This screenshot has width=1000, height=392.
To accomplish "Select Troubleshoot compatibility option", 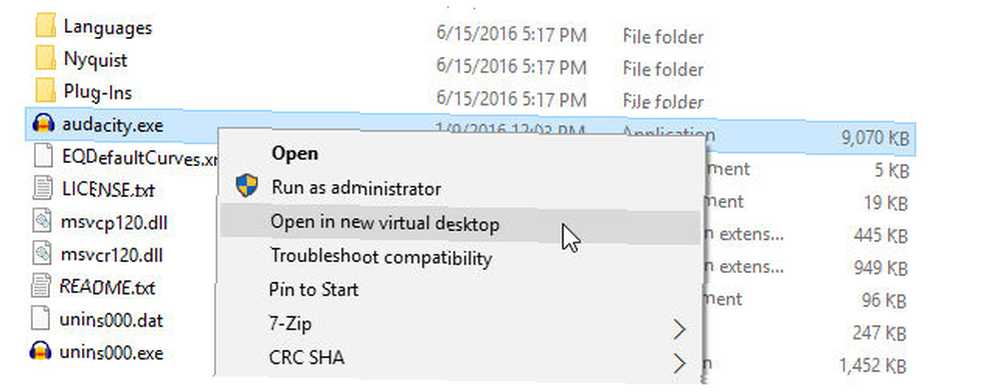I will click(381, 258).
